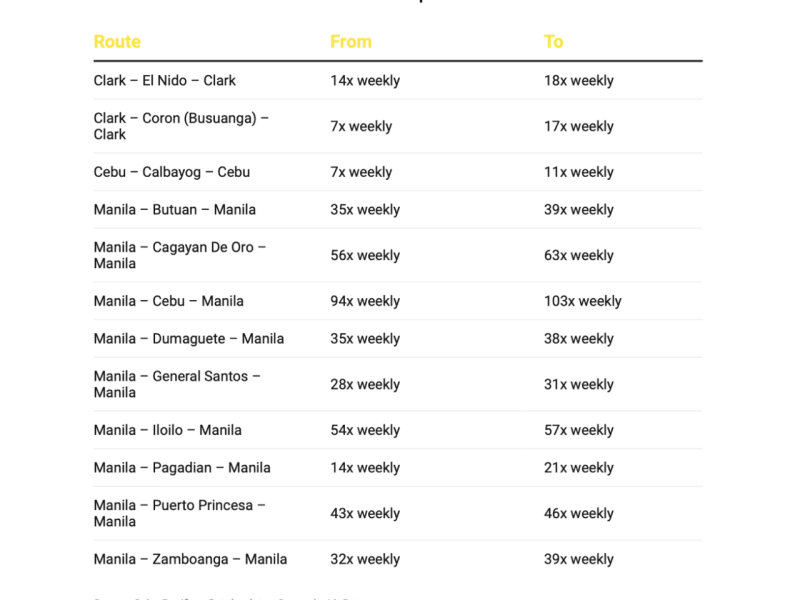The width and height of the screenshot is (800, 600).
Task: Click the 63x weekly To value
Action: 579,255
